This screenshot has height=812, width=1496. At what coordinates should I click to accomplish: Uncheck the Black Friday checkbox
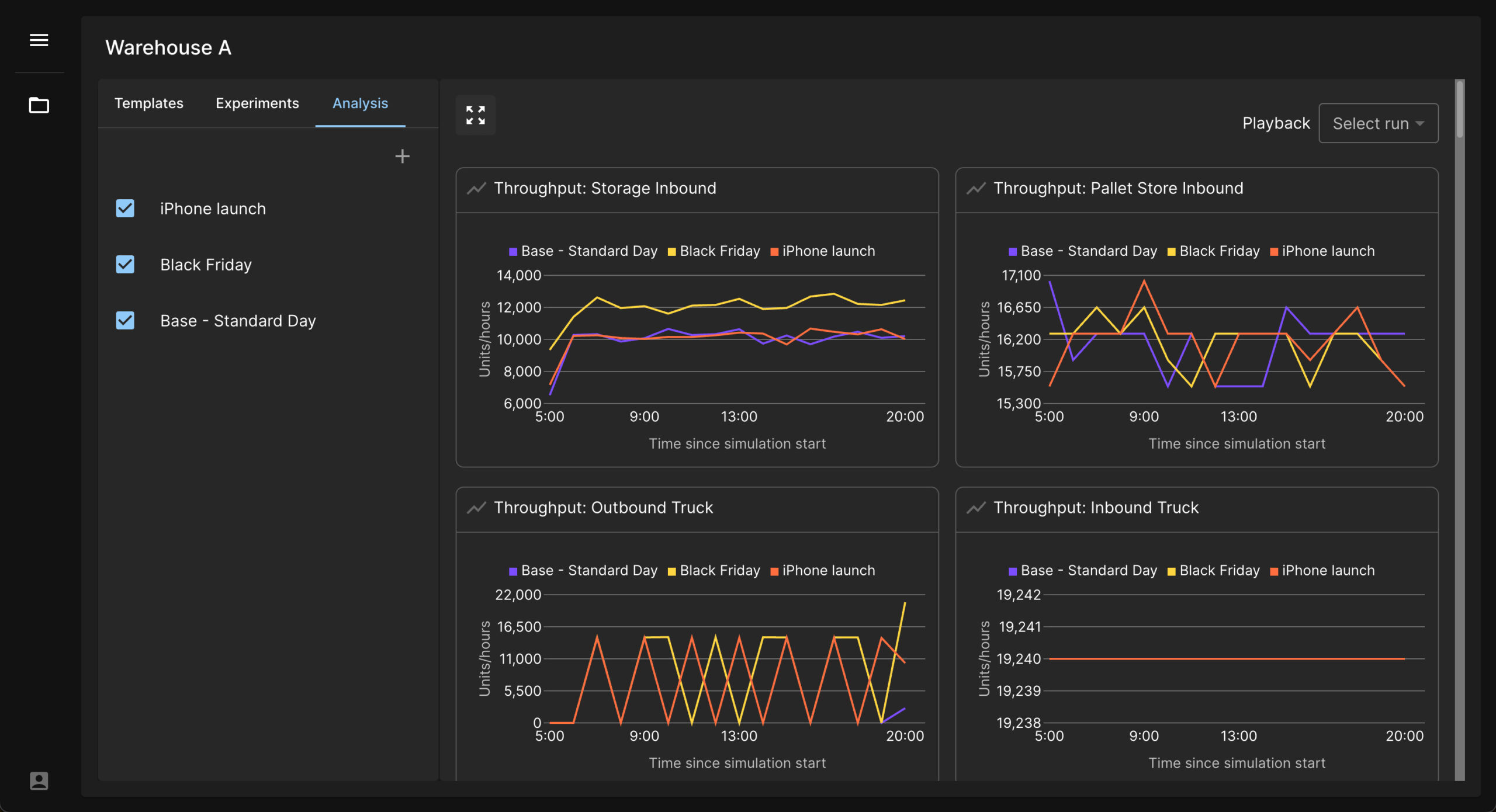point(125,265)
